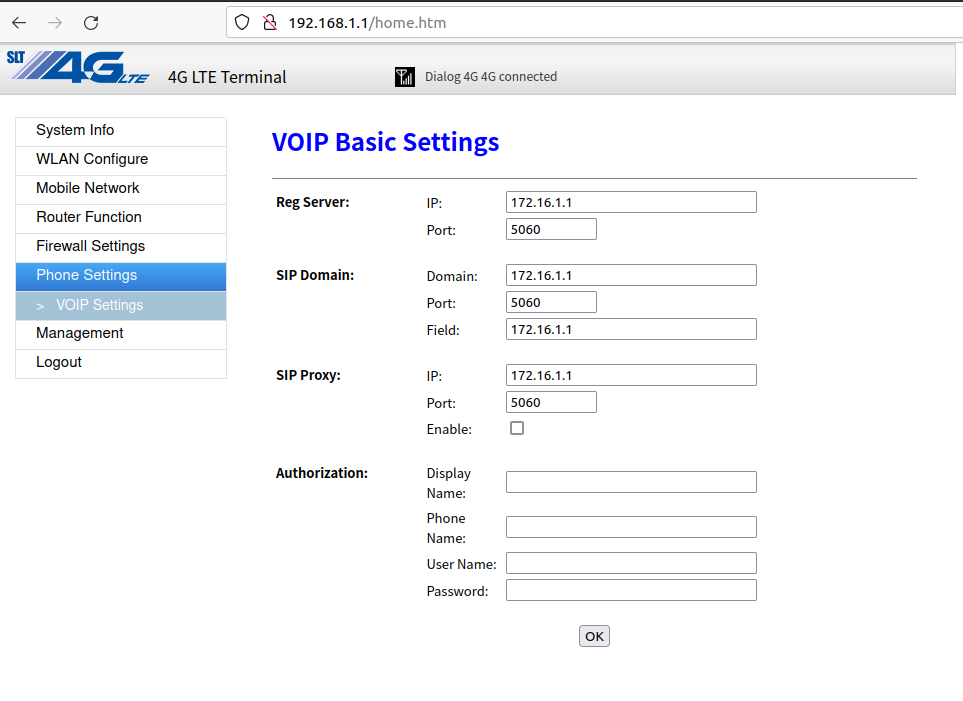The width and height of the screenshot is (963, 701).
Task: Click the signal strength icon in header
Action: pyautogui.click(x=405, y=77)
